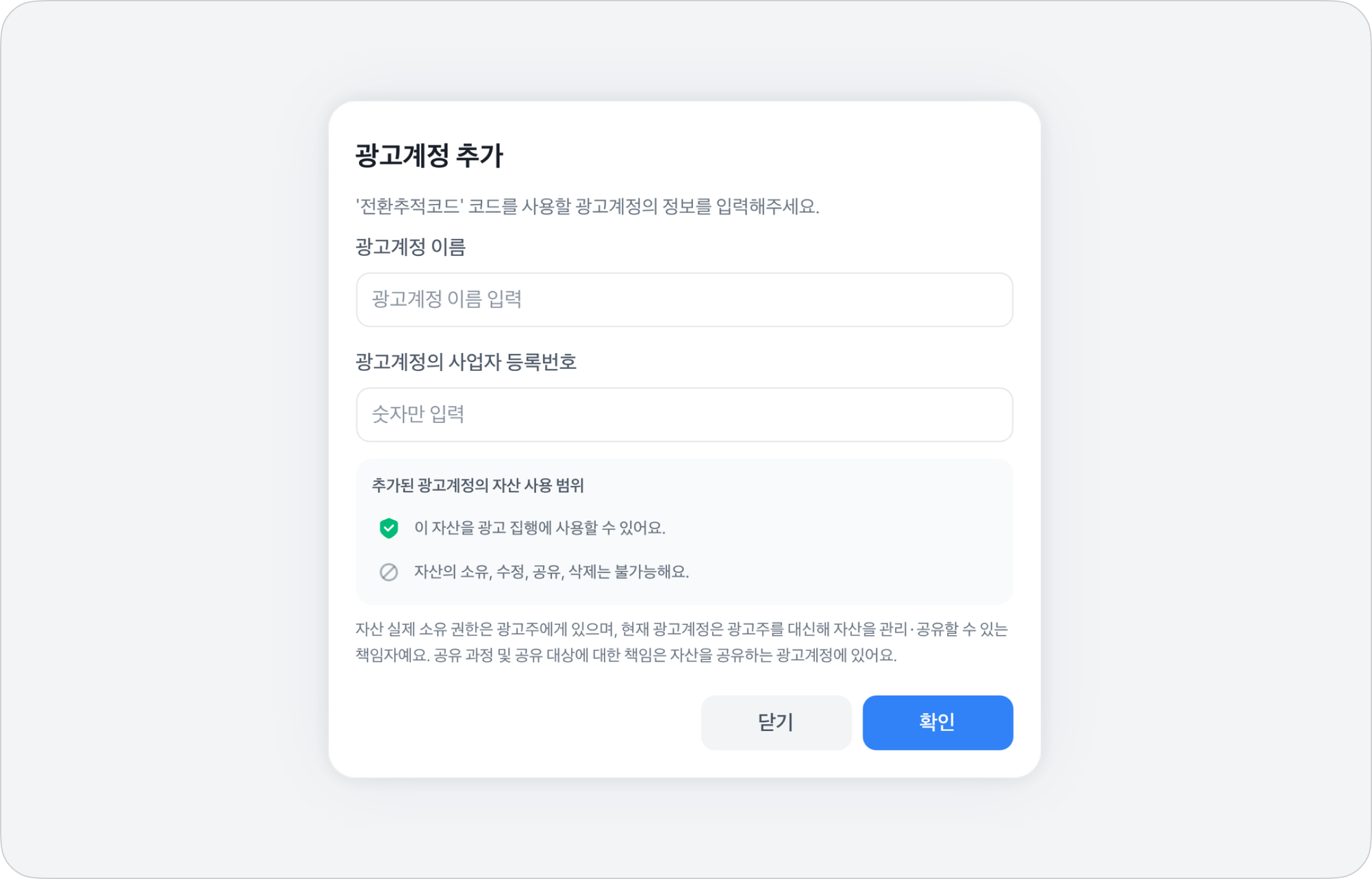The width and height of the screenshot is (1372, 879).
Task: Click the text 이 자산을 광고 집행에 사용할 수 있어요
Action: (x=539, y=528)
